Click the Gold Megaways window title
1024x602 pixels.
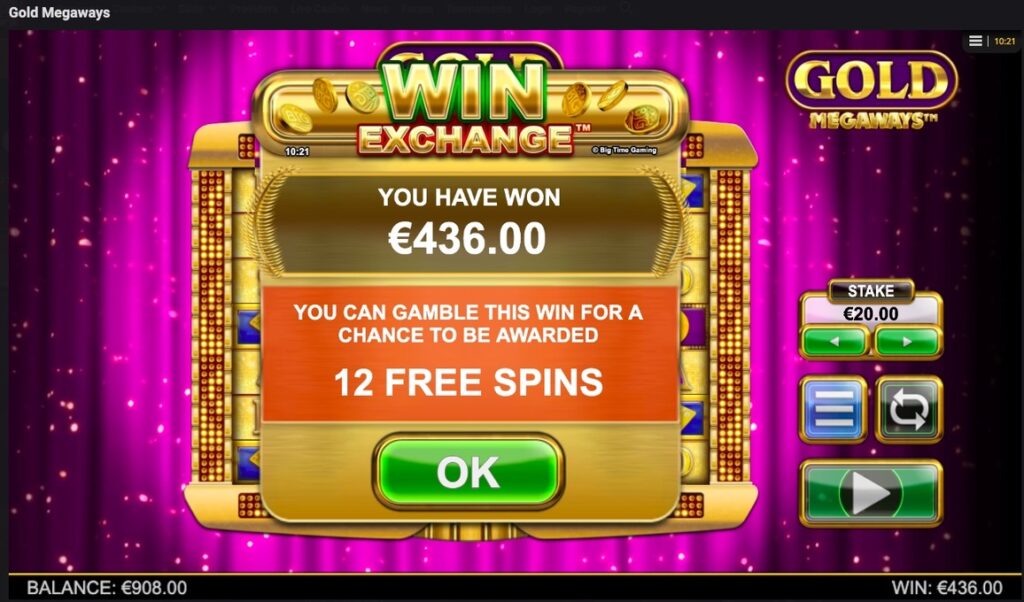click(x=59, y=12)
